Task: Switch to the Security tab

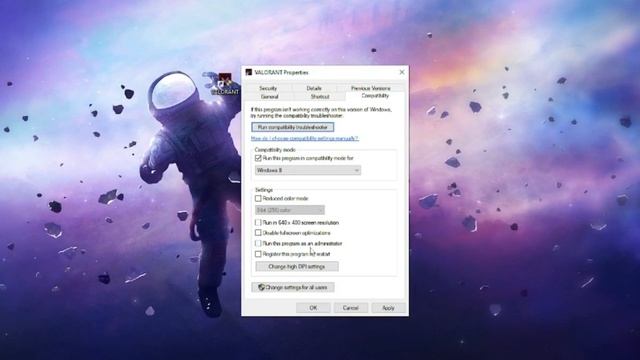Action: 268,88
